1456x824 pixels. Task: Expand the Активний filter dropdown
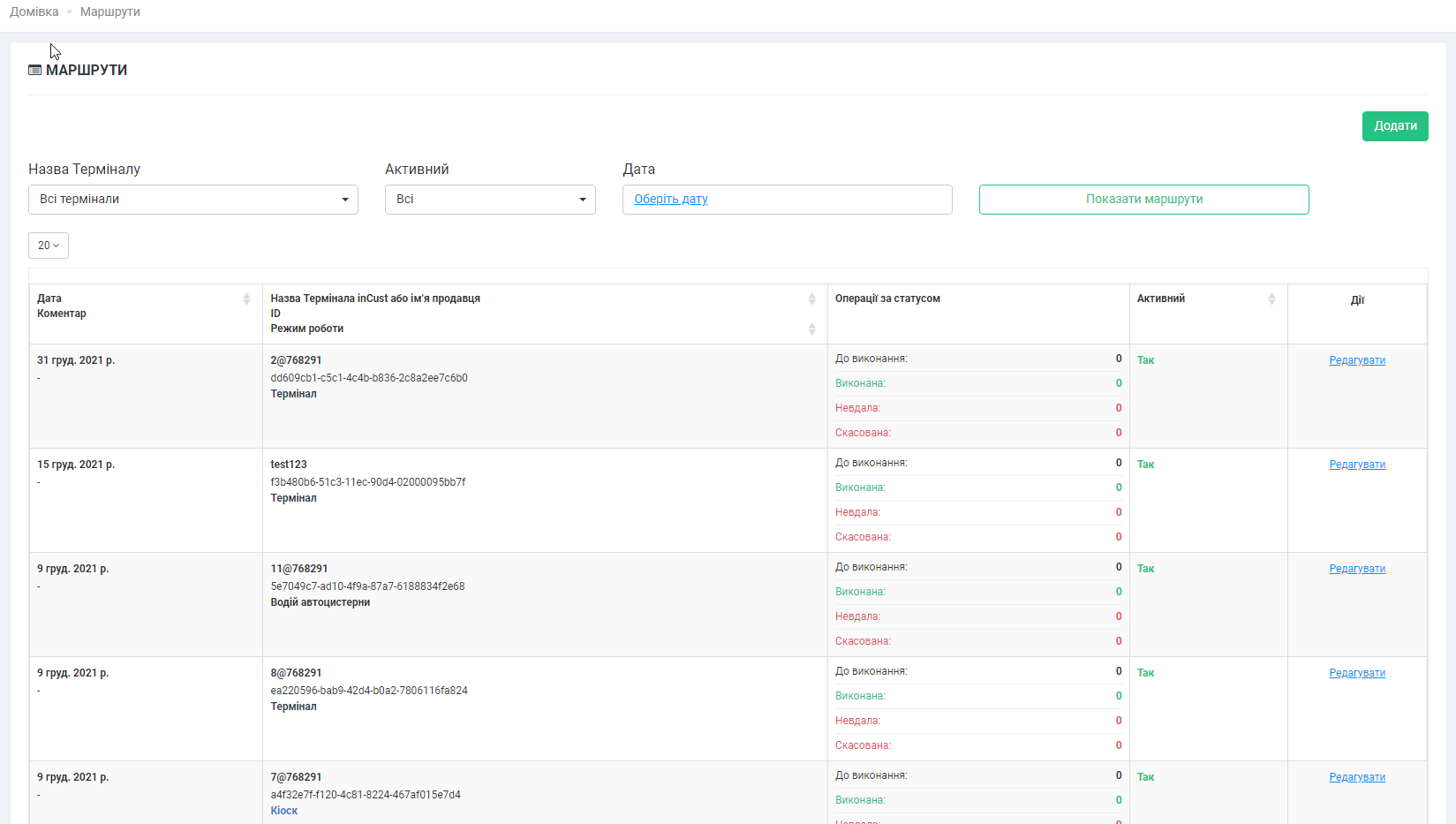[490, 200]
